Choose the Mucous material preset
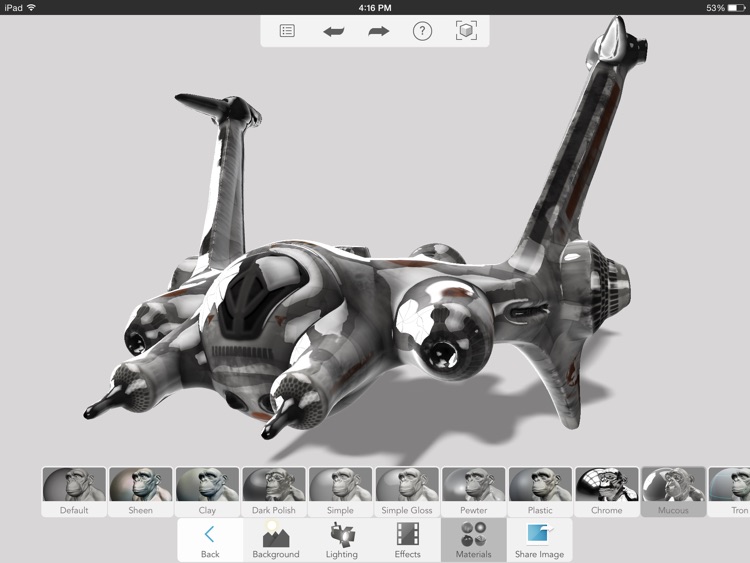The width and height of the screenshot is (750, 563). [673, 491]
